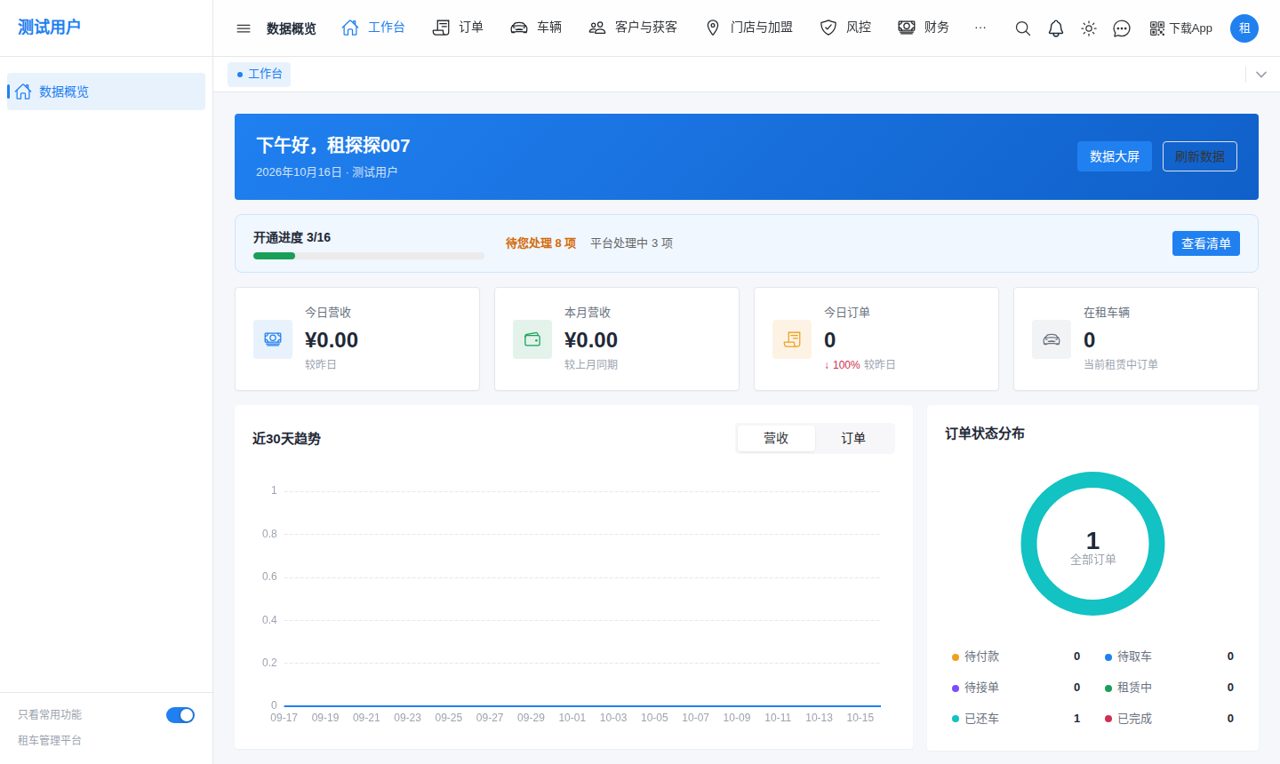Click the 测试用户 logo title

pos(49,27)
